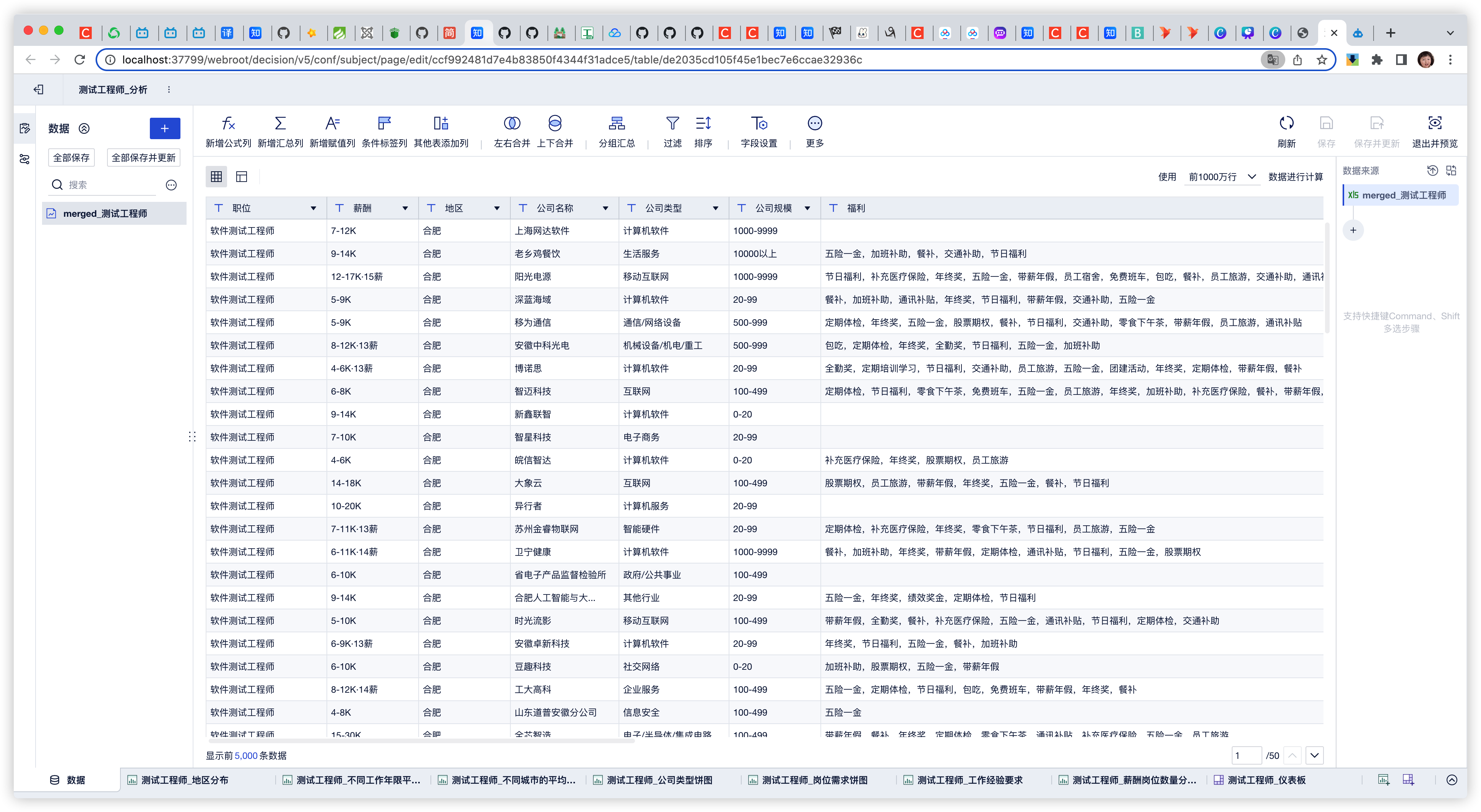Collapse the 数据 panel with arrow toggle
The image size is (1481, 812).
point(84,128)
